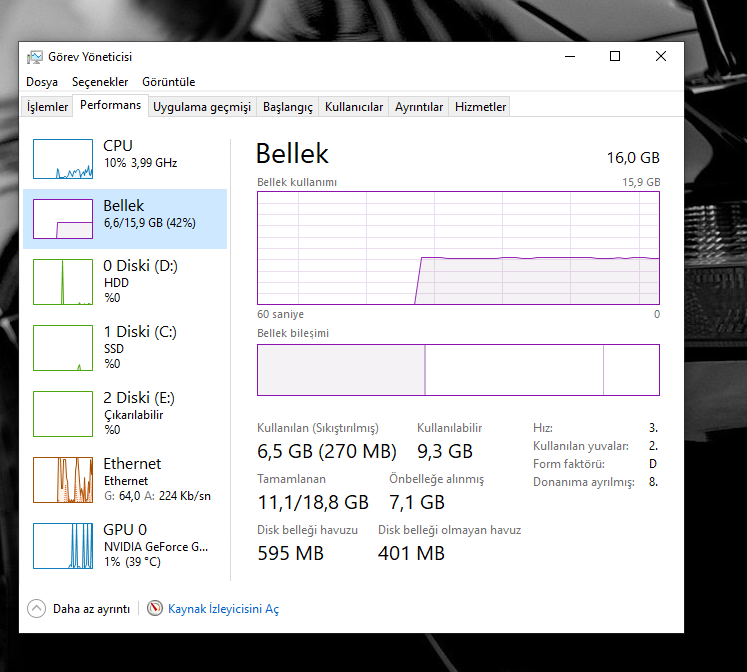747x672 pixels.
Task: Open the 1 Diski (C:) SSD graph
Action: click(x=63, y=348)
